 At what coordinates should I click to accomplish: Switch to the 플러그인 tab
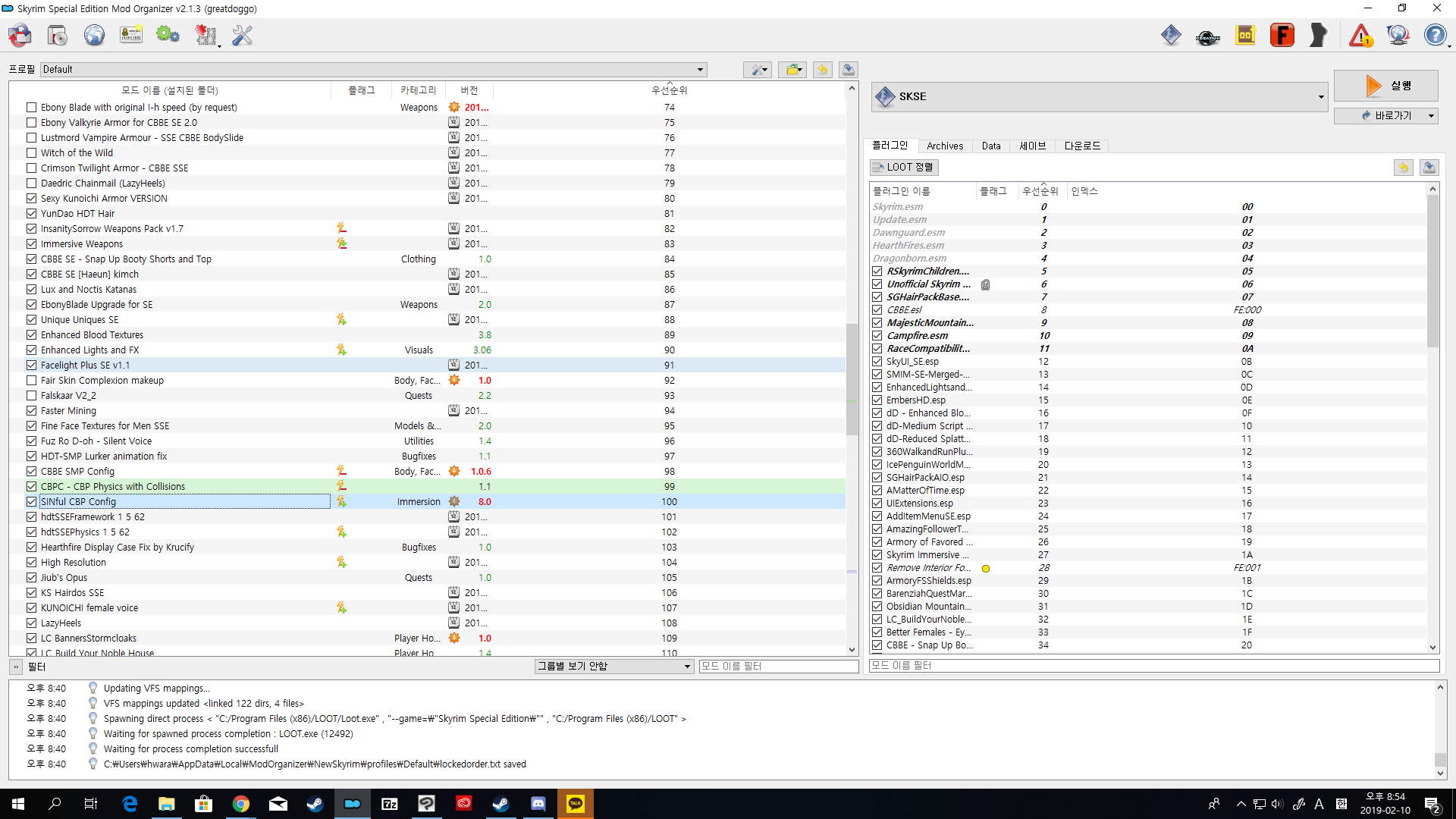(890, 146)
